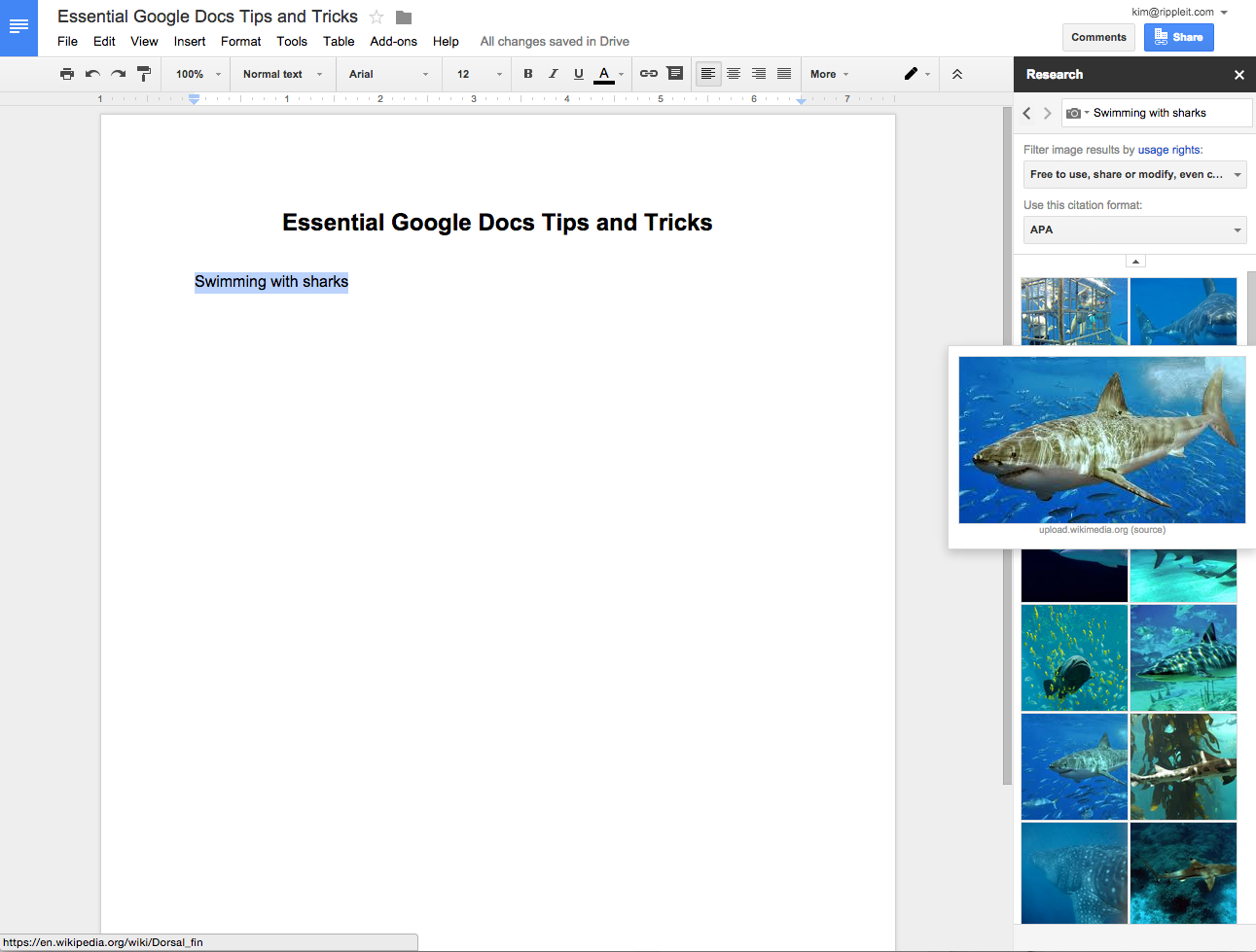Screen dimensions: 1256x952
Task: Open the Tools menu
Action: pyautogui.click(x=292, y=42)
